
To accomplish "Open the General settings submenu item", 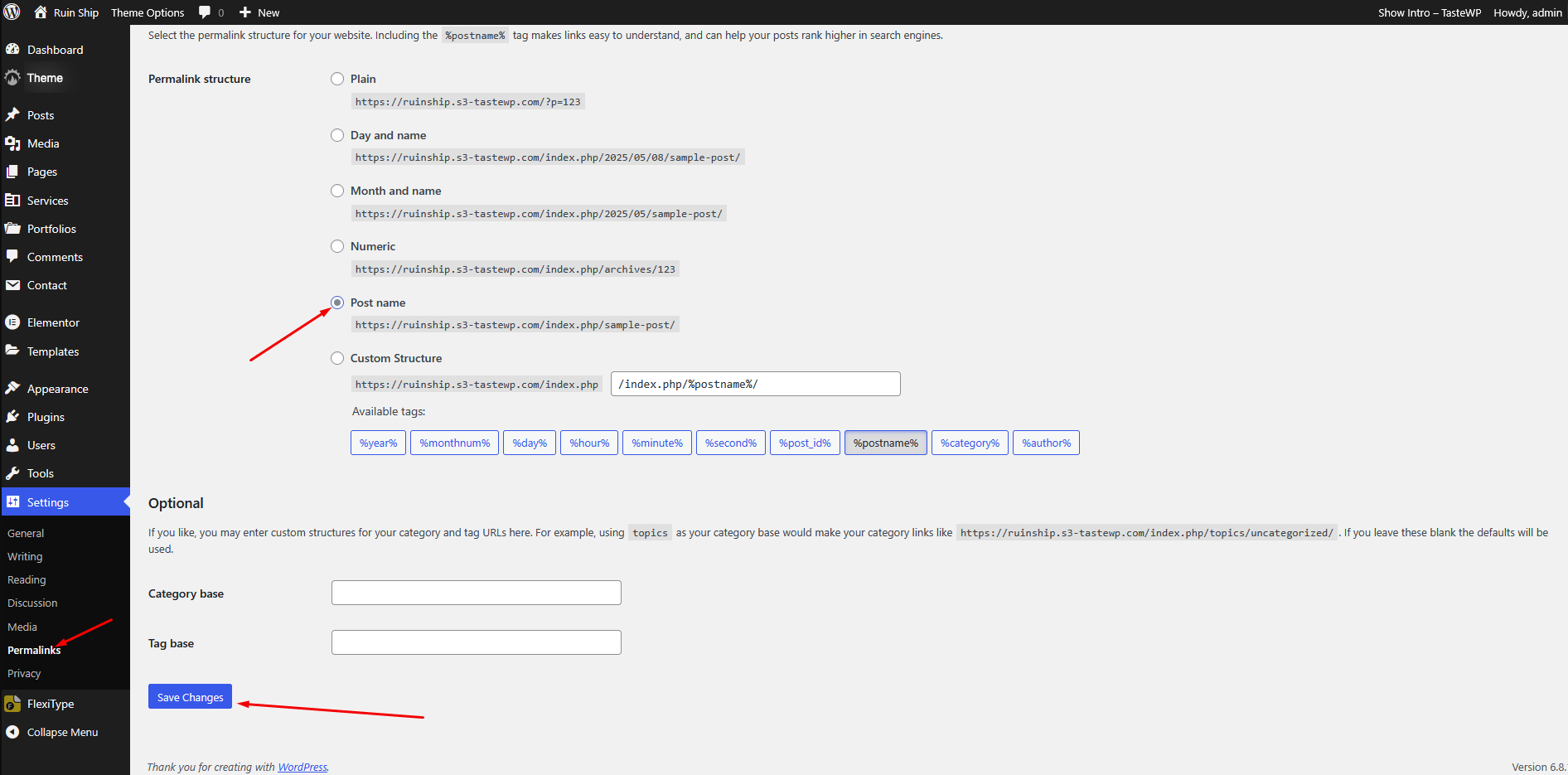I will [26, 533].
